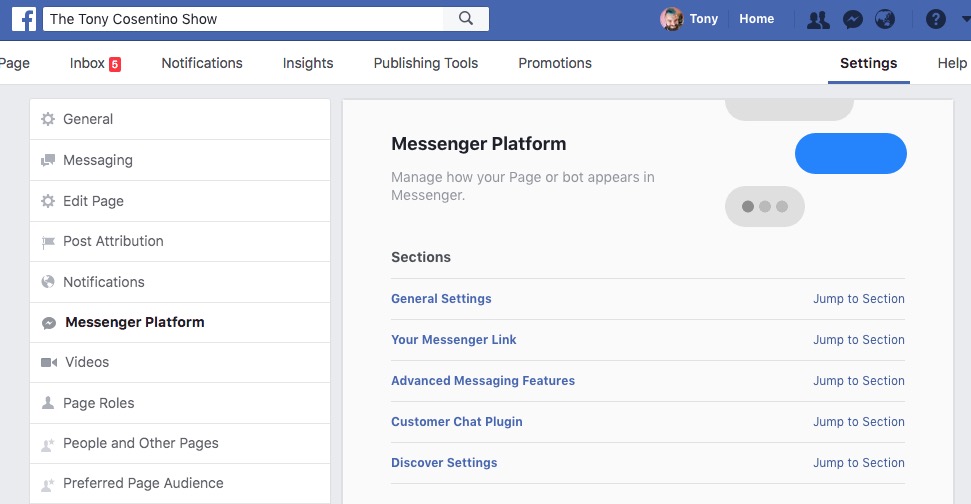
Task: Open Tony's profile avatar
Action: tap(671, 19)
